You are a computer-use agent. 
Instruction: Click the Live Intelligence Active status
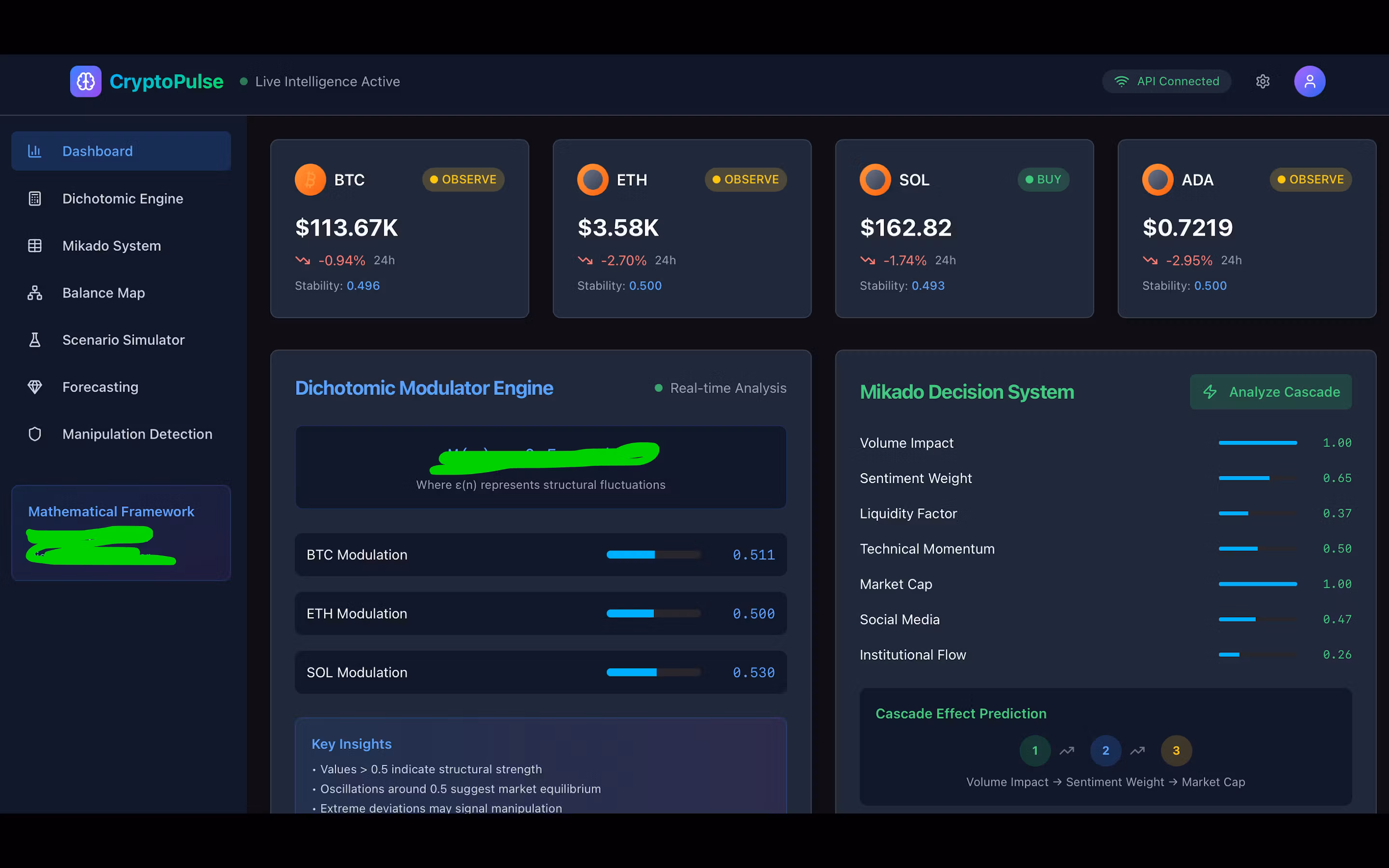pos(320,81)
